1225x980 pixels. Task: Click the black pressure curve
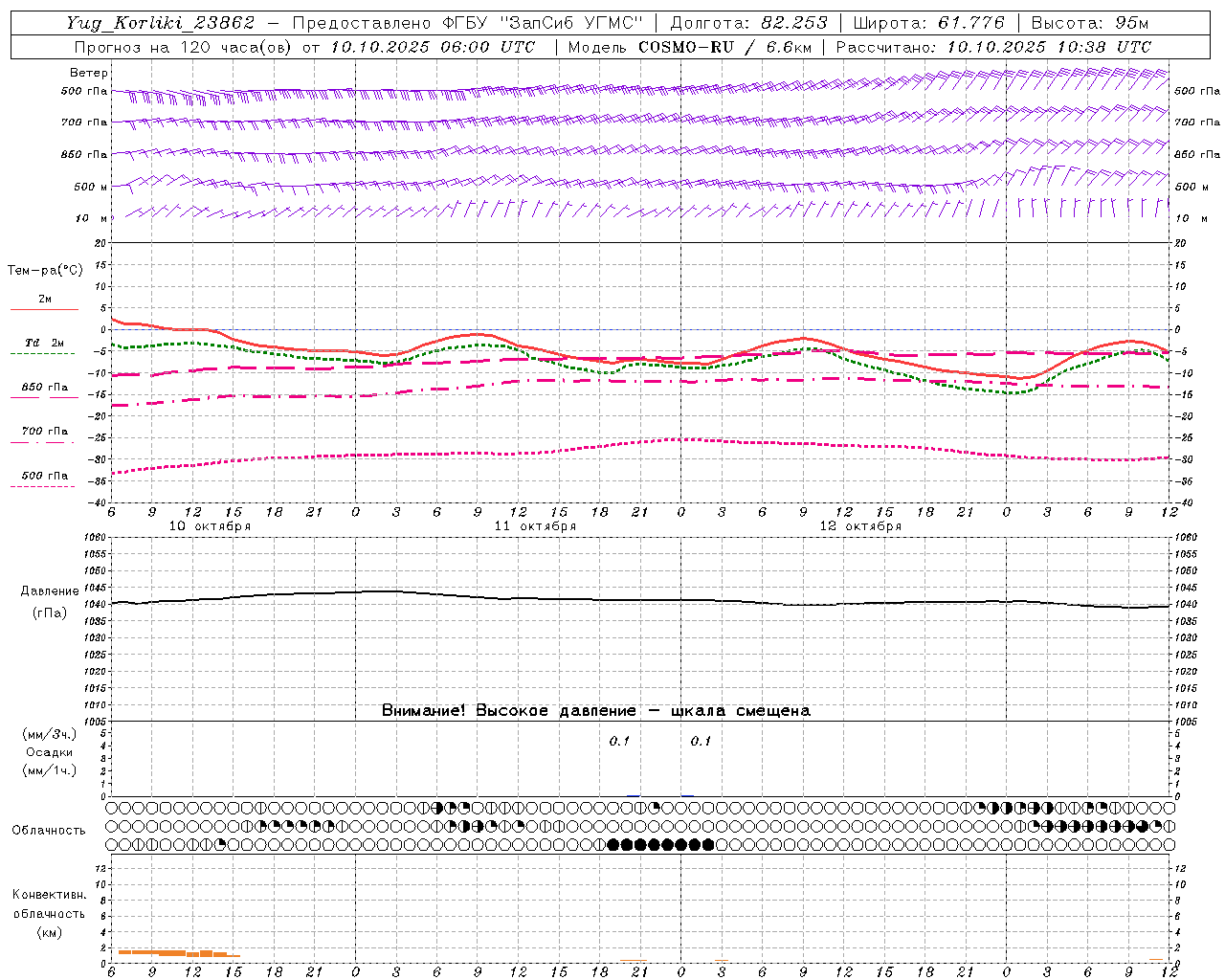click(641, 600)
